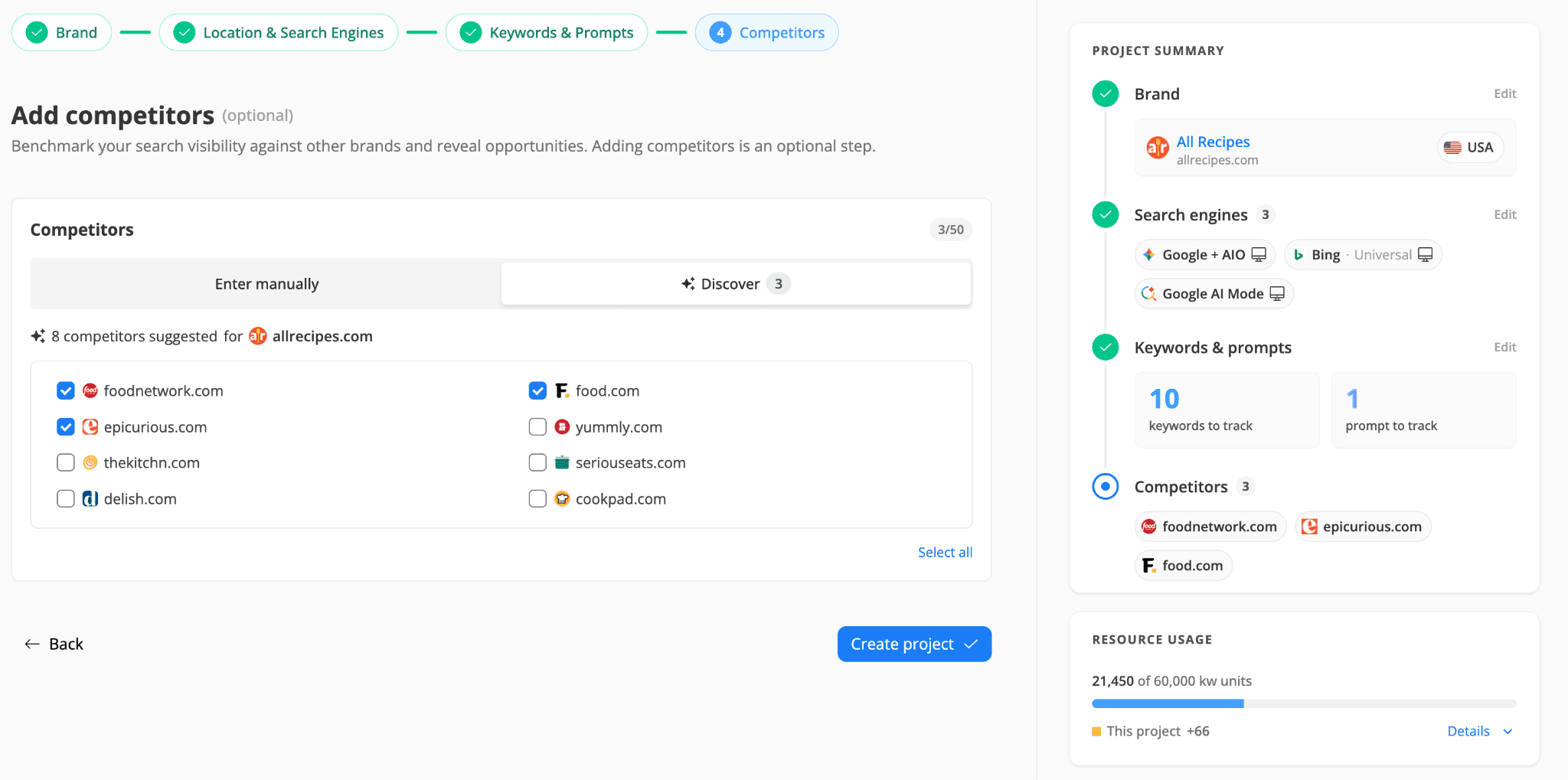Click the kw units usage progress bar
The width and height of the screenshot is (1568, 780).
click(x=1304, y=703)
